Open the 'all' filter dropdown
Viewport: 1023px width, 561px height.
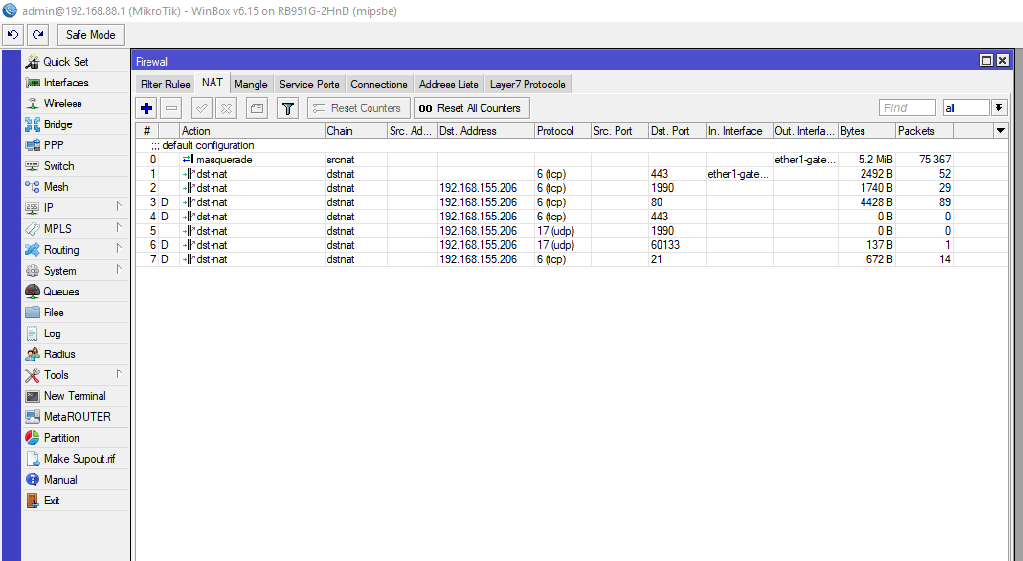[999, 108]
